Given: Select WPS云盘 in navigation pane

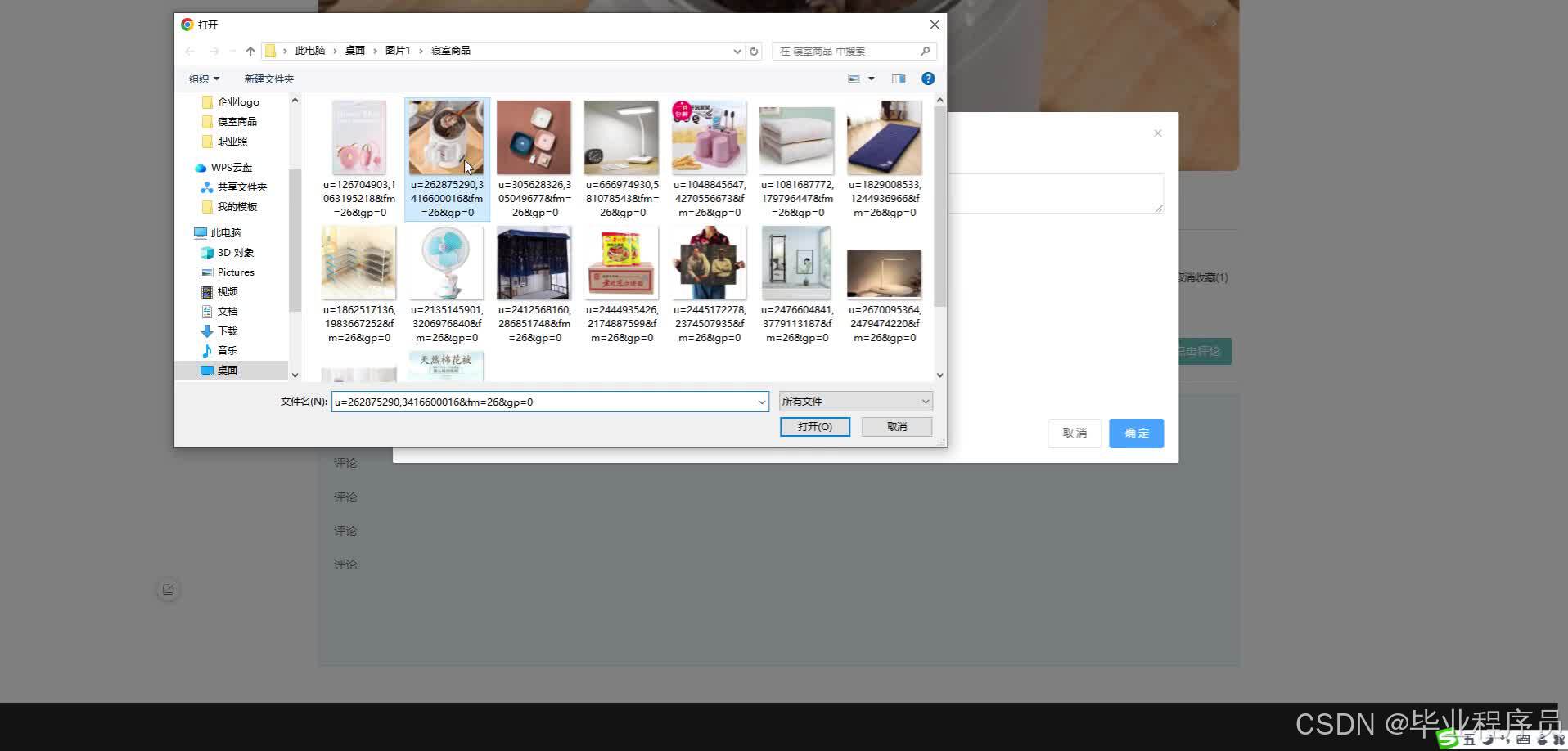Looking at the screenshot, I should click(x=223, y=168).
